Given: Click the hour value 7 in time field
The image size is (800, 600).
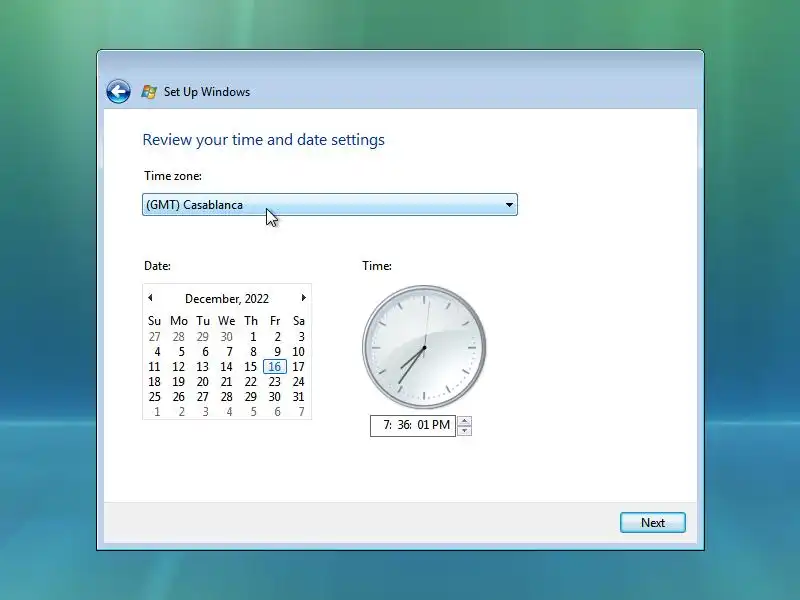Looking at the screenshot, I should coord(387,425).
